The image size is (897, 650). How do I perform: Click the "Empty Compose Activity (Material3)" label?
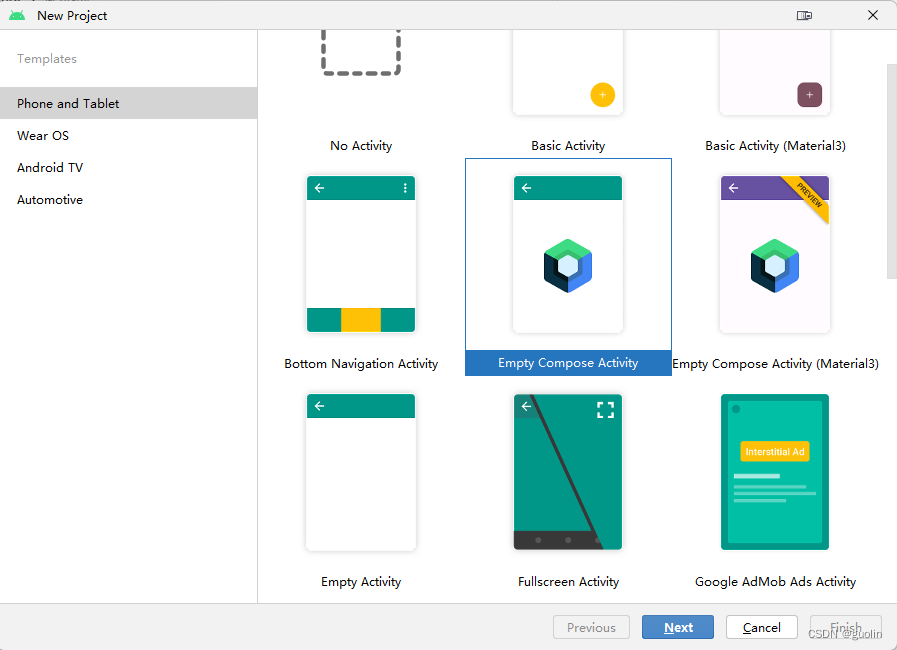point(775,364)
